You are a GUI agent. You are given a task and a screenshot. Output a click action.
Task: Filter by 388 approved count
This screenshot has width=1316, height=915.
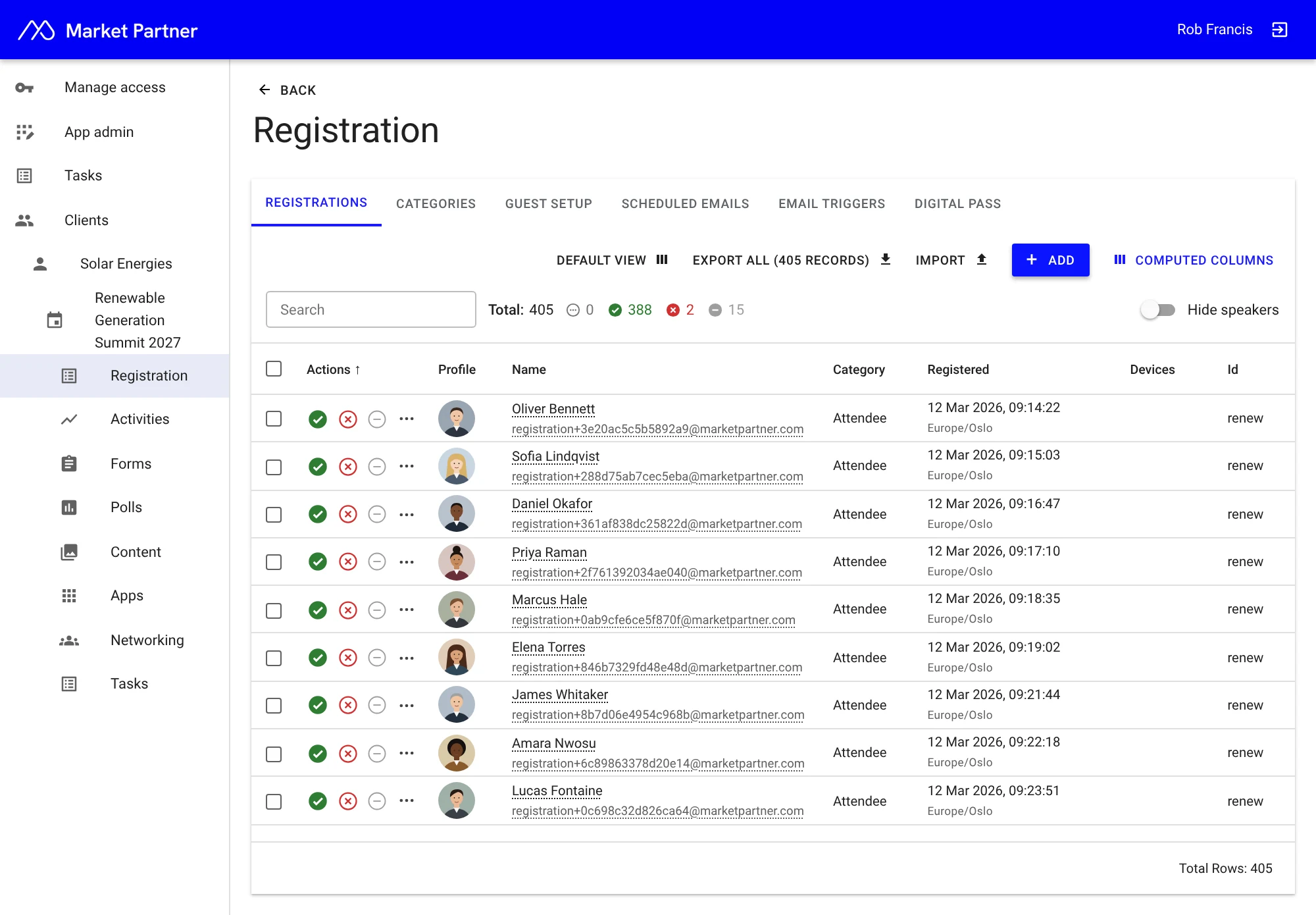[x=630, y=310]
